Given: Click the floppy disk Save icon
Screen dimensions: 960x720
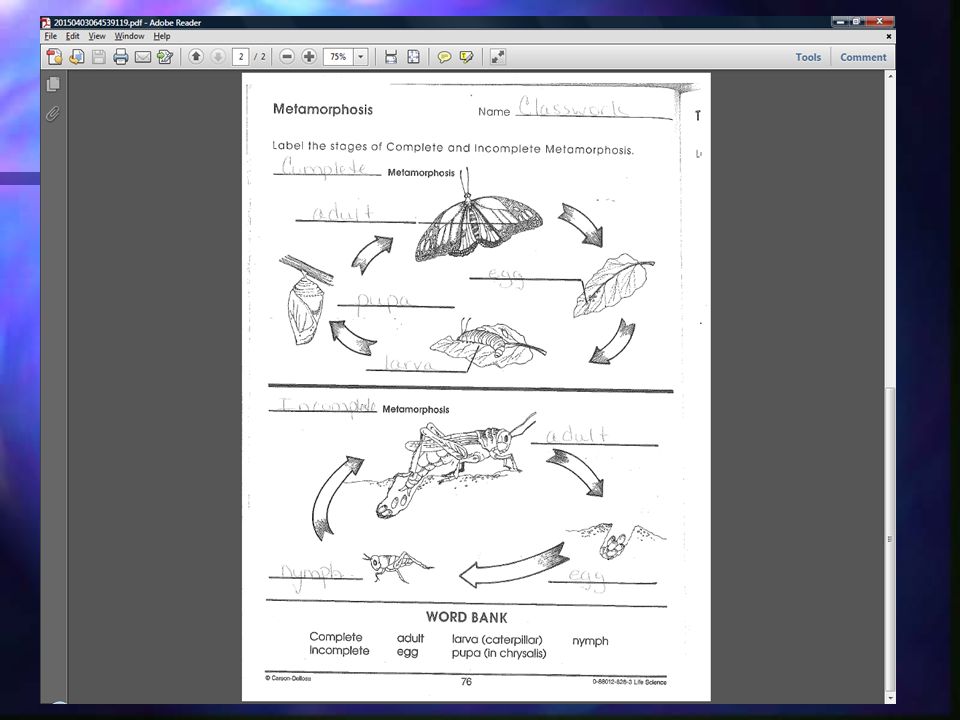Looking at the screenshot, I should [x=99, y=57].
